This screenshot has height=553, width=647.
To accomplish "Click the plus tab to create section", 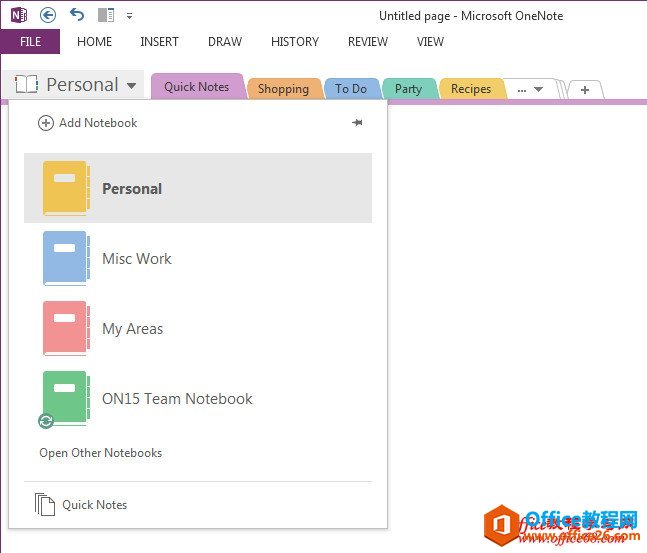I will [x=585, y=90].
